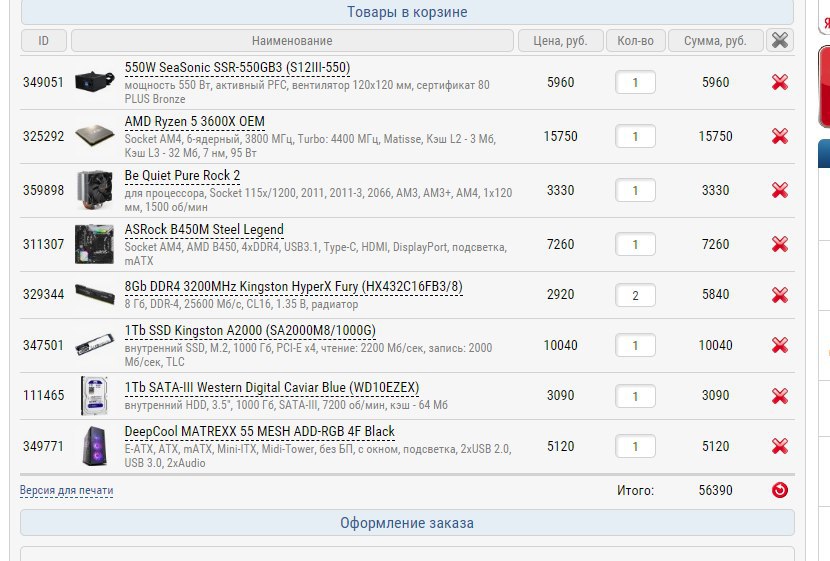This screenshot has width=830, height=561.
Task: Open 1Tb SATA-III Western Digital Caviar Blue link
Action: [272, 388]
